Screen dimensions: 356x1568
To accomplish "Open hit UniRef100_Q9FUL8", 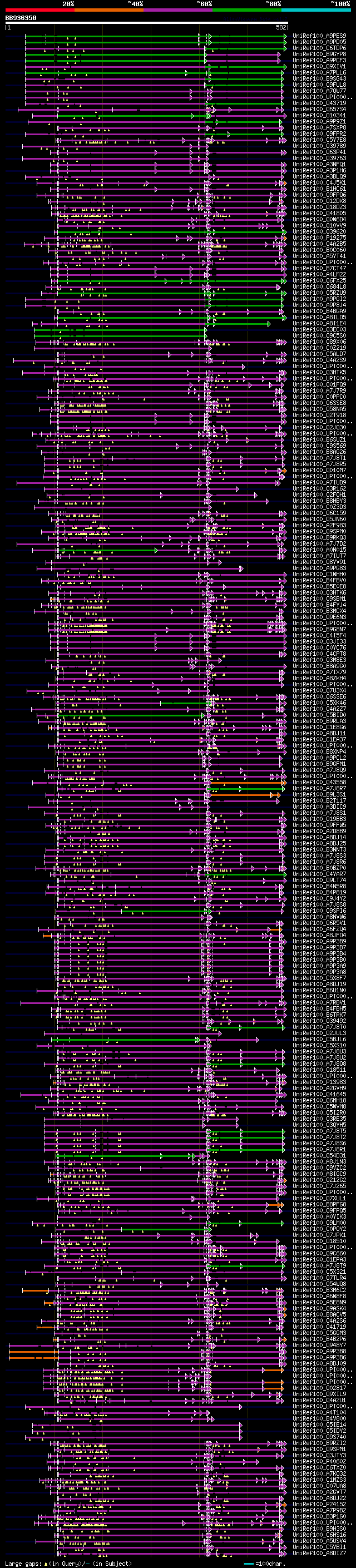I will point(319,85).
